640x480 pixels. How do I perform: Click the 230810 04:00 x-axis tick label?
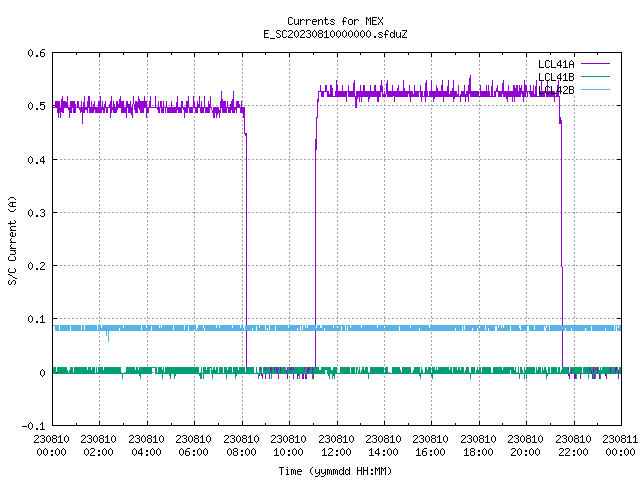click(x=146, y=446)
